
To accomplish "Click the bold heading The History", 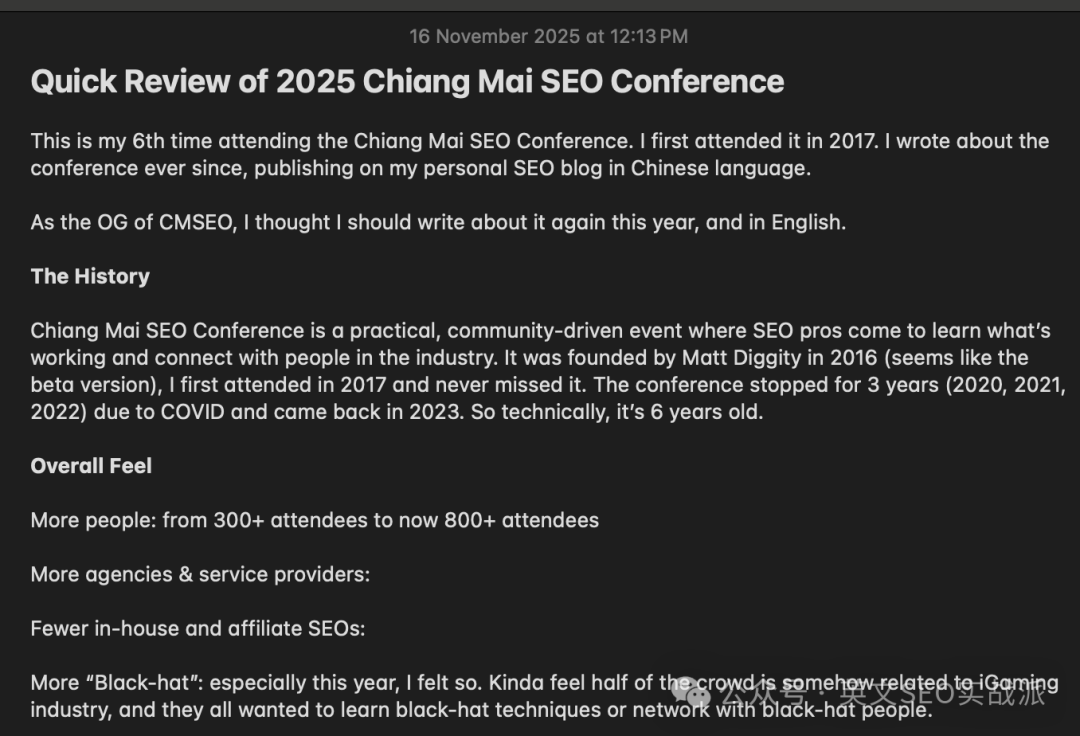I will [90, 276].
